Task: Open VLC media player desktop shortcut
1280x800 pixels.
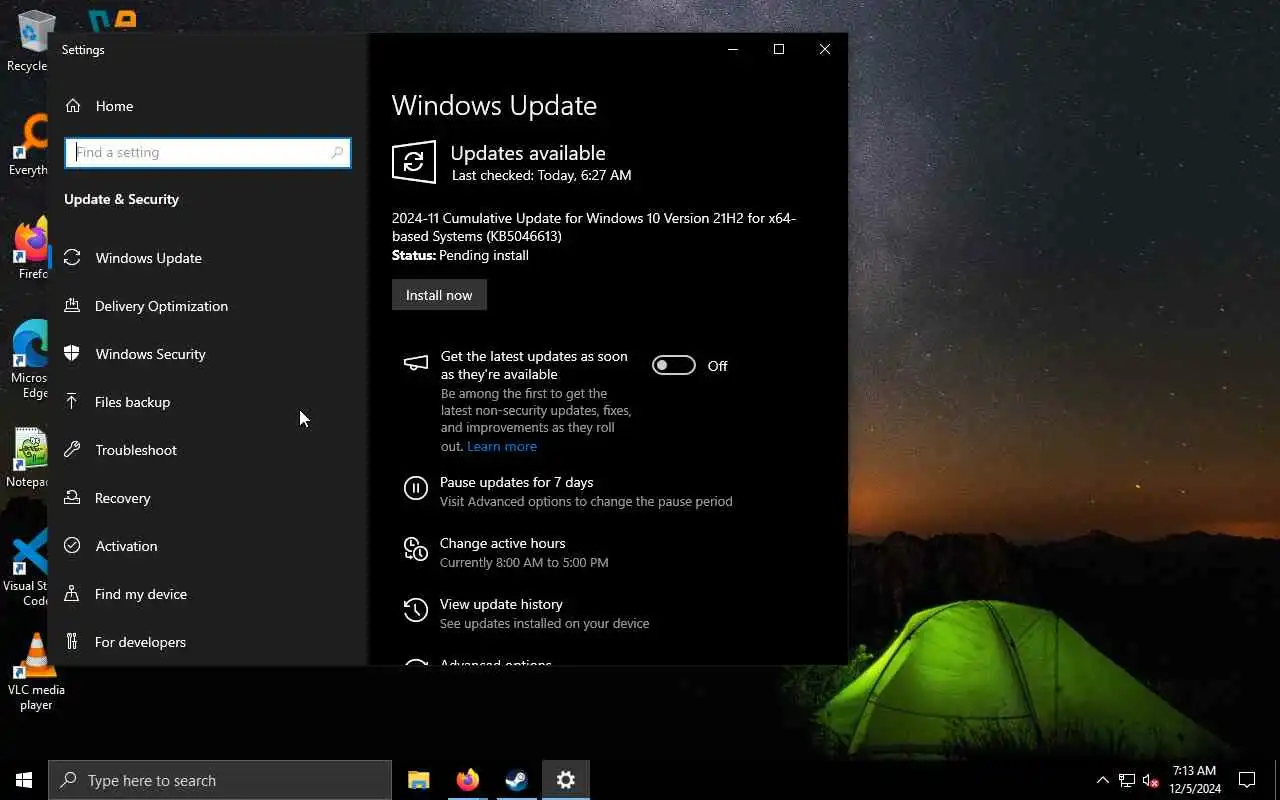Action: coord(36,672)
